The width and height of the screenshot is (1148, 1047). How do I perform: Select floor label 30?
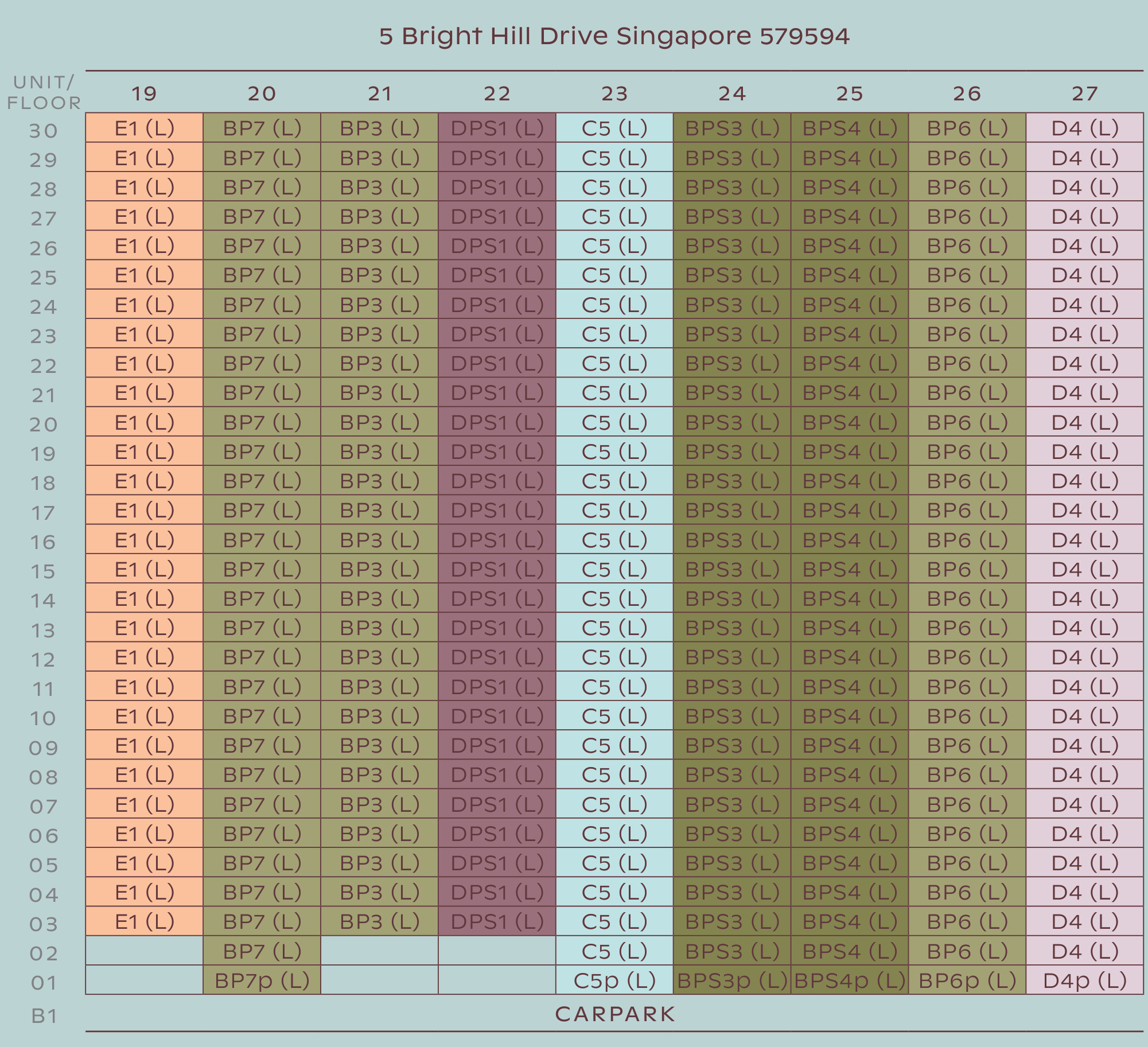coord(44,131)
